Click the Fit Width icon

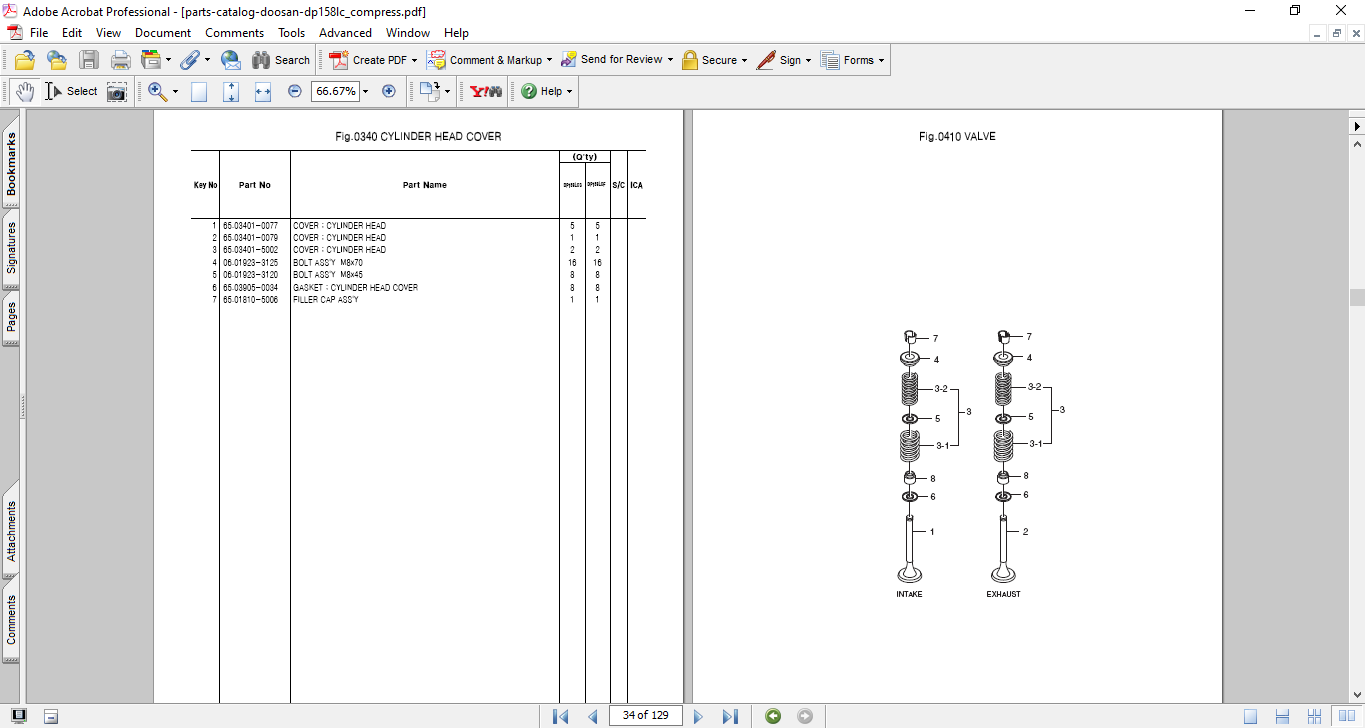263,91
